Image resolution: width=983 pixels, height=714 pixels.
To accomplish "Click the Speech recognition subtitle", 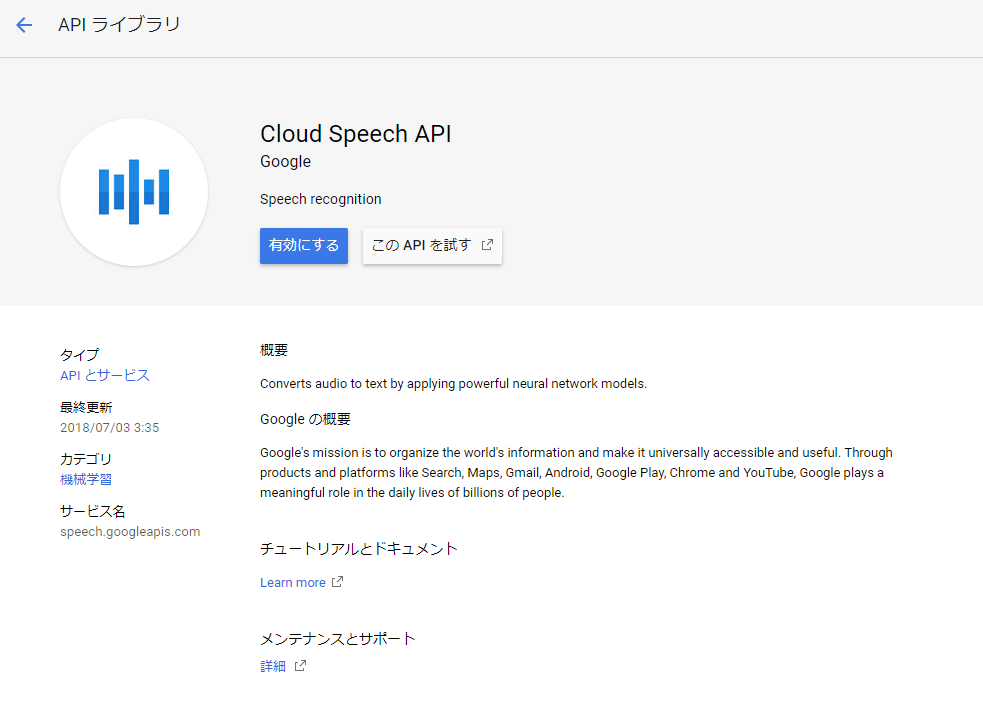I will click(320, 199).
